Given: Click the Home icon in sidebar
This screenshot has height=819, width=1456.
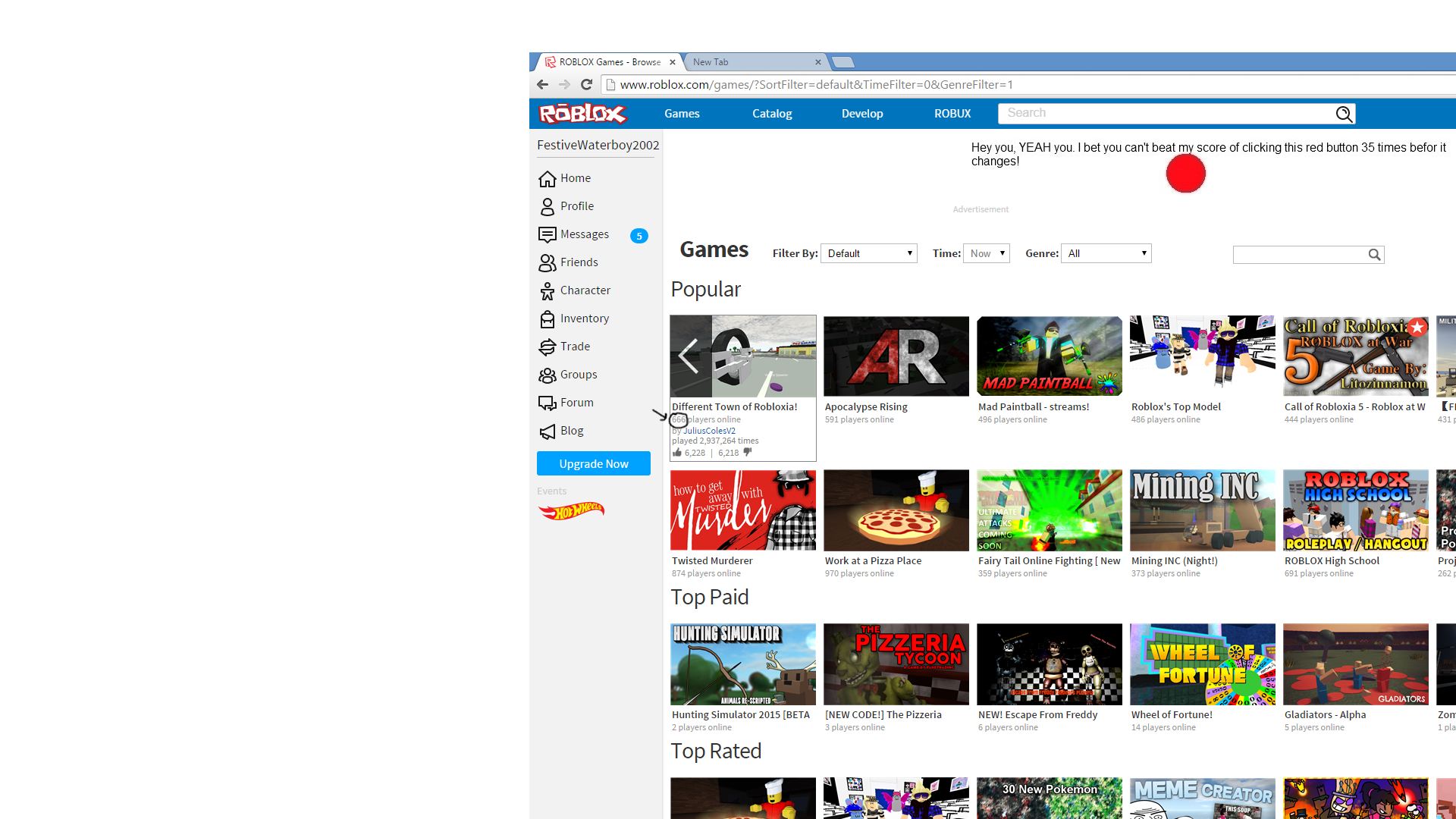Looking at the screenshot, I should pos(547,178).
